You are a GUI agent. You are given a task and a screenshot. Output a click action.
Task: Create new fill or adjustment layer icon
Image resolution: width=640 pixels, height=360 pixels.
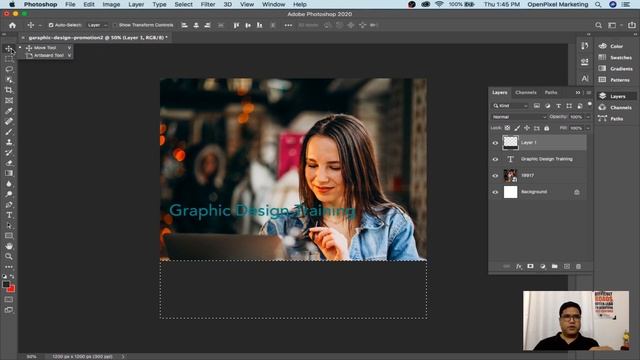pyautogui.click(x=542, y=266)
